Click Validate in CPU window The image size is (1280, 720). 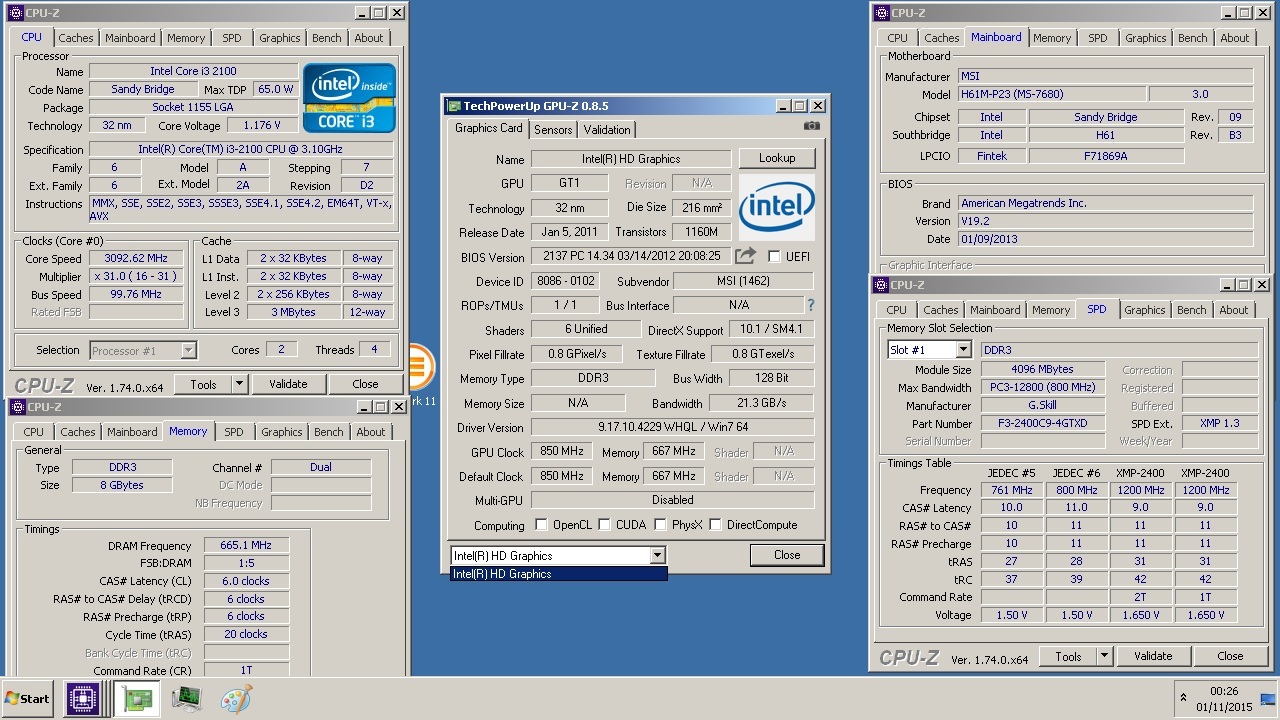pyautogui.click(x=288, y=384)
